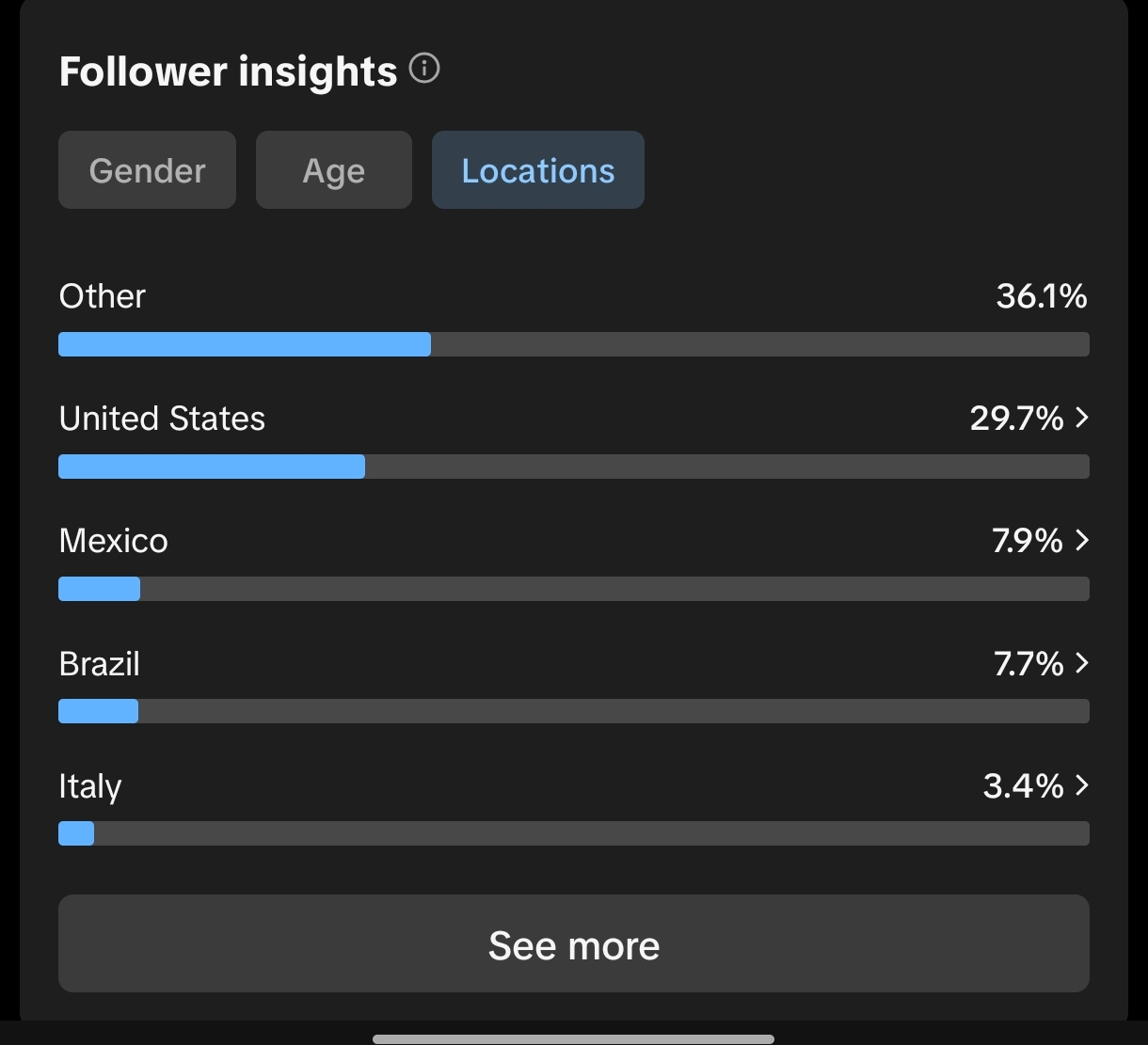The width and height of the screenshot is (1148, 1045).
Task: Tap the Italy progress bar
Action: (x=573, y=833)
